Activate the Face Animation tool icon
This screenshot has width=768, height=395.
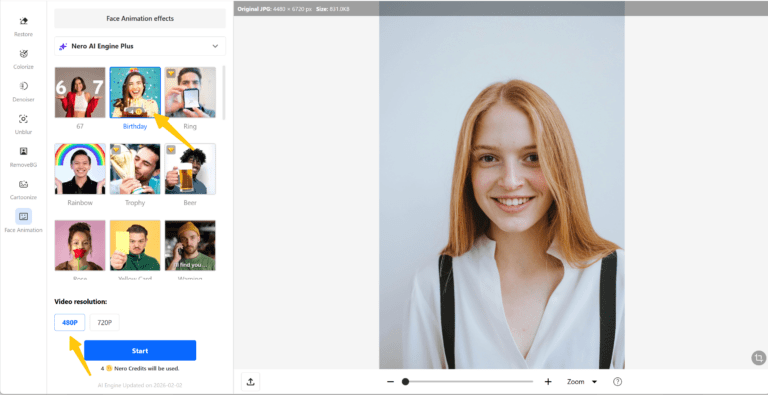24,216
